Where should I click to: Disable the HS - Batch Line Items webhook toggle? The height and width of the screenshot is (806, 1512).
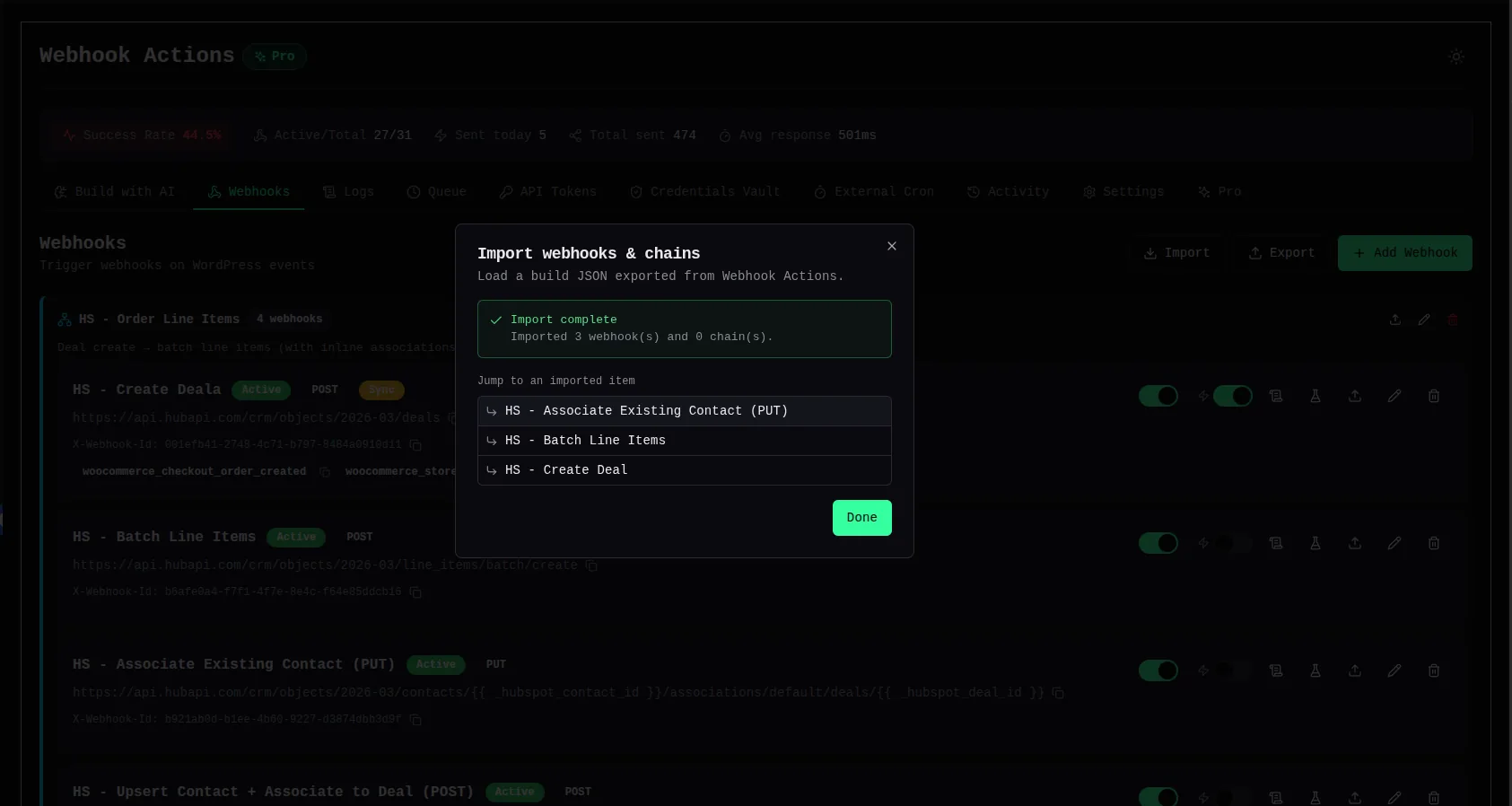1158,543
